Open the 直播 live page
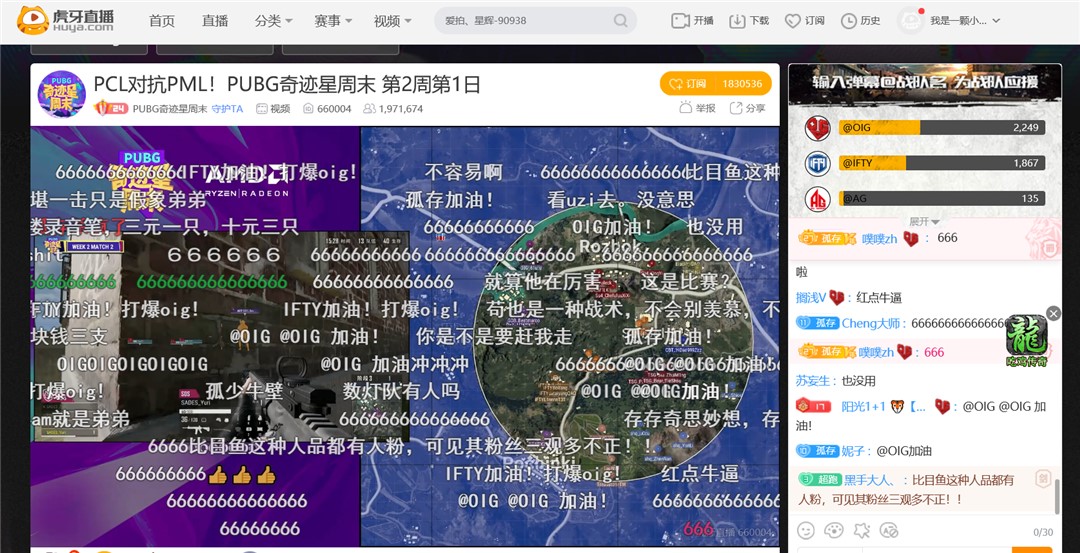 pyautogui.click(x=215, y=21)
